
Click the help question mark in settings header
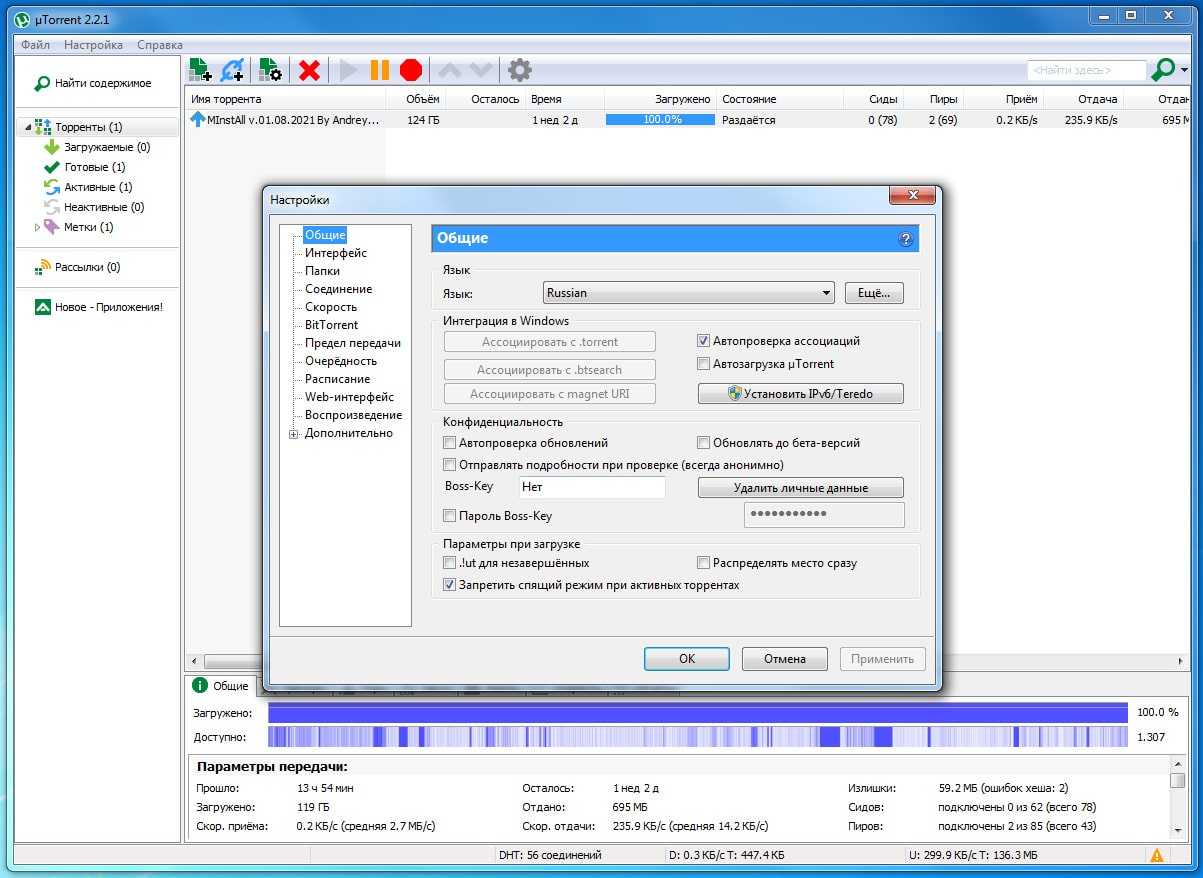[x=906, y=239]
